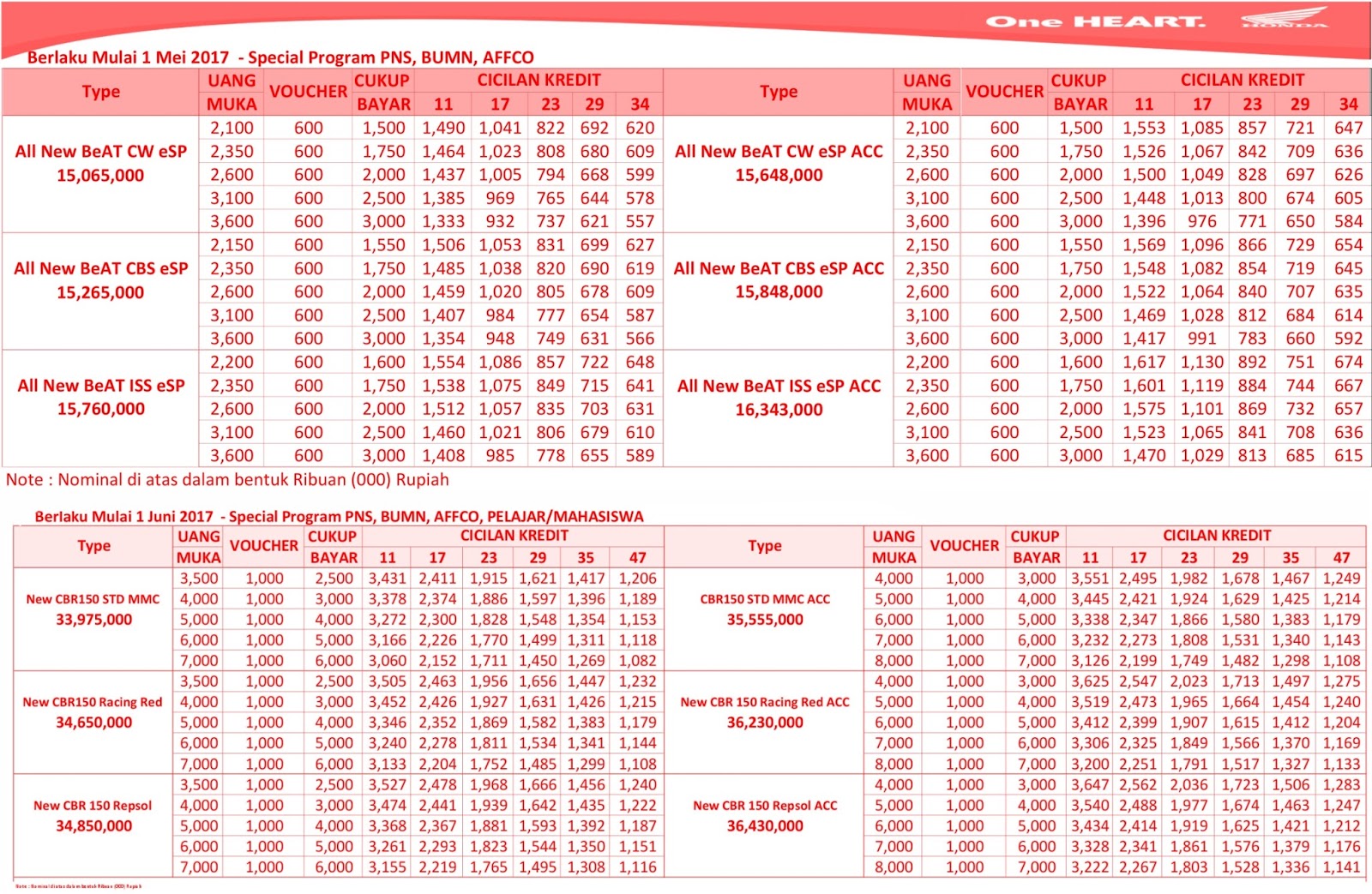Select the price 35,555,000
1372x894 pixels.
[765, 619]
